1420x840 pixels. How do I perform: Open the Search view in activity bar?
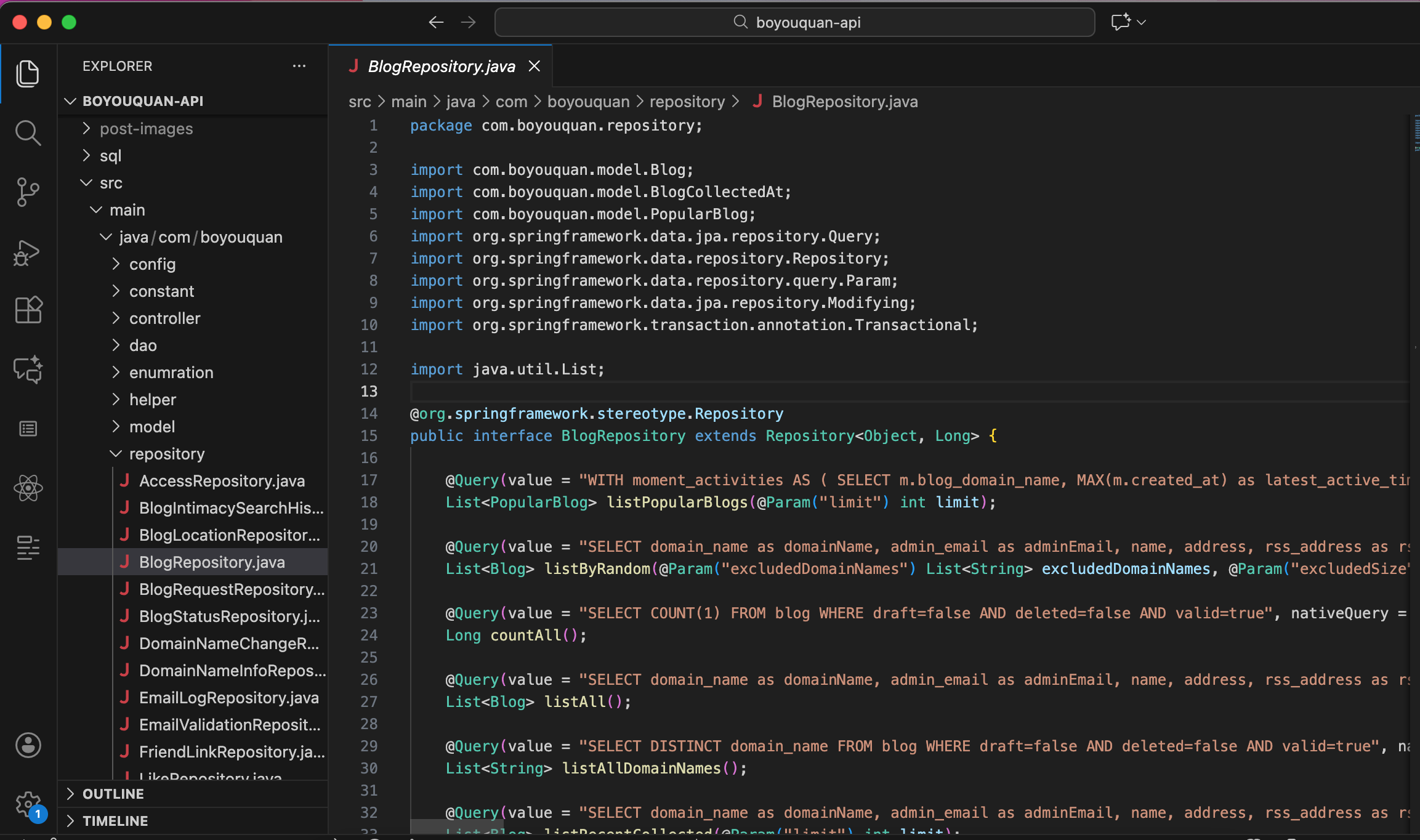[28, 132]
